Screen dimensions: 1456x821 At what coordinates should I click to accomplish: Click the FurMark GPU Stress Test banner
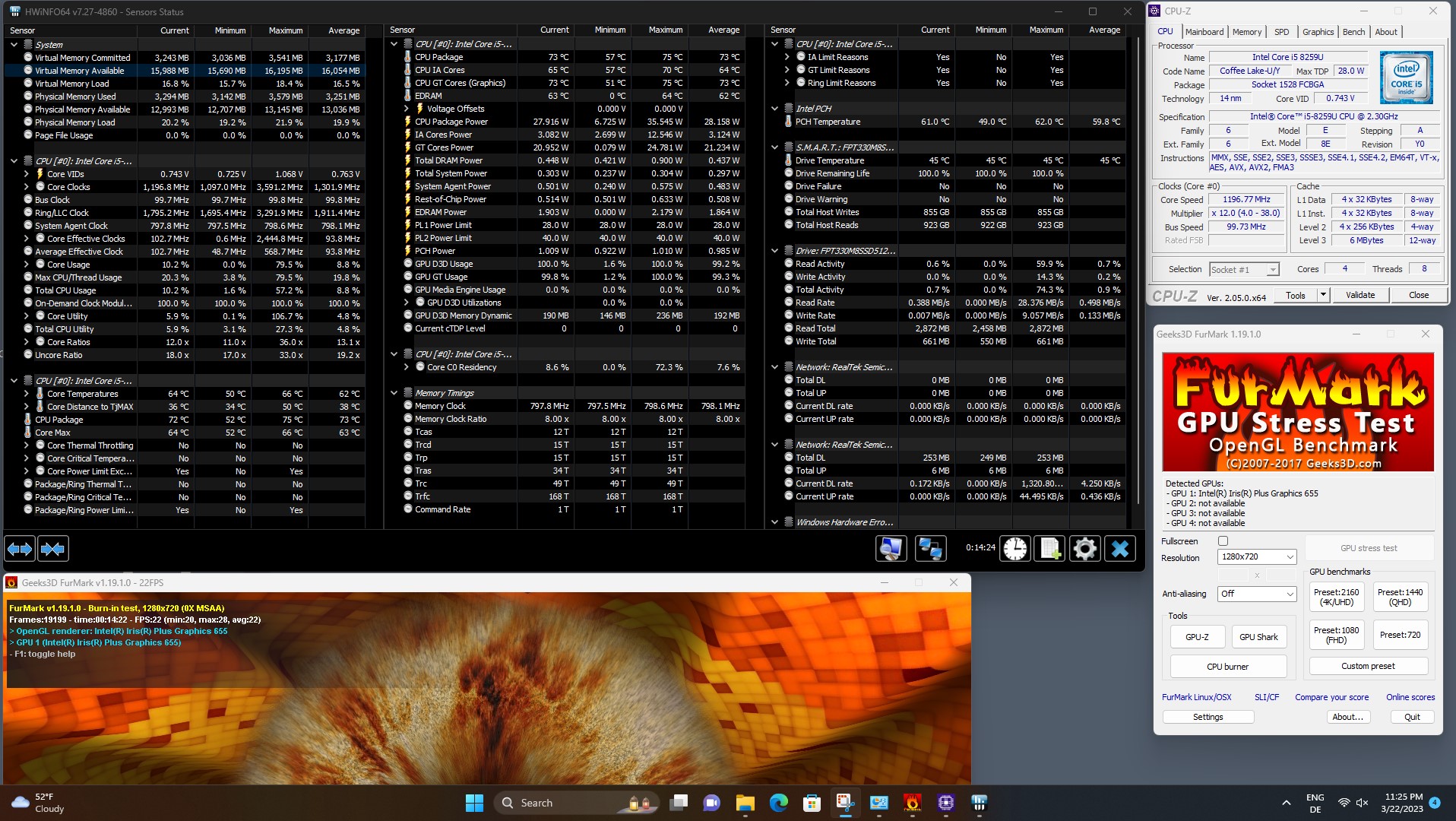pos(1298,411)
